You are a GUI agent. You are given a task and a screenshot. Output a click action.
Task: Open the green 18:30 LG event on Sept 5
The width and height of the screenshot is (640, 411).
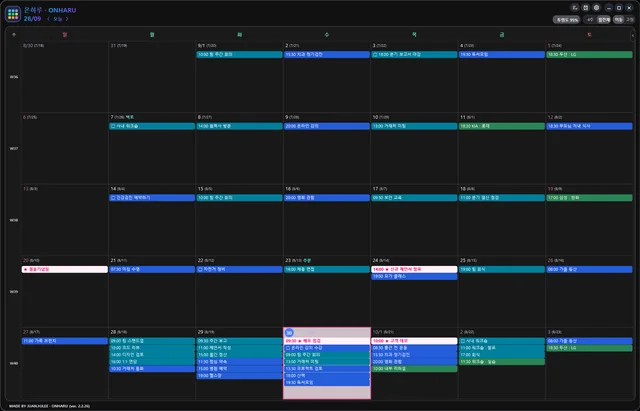tap(589, 55)
